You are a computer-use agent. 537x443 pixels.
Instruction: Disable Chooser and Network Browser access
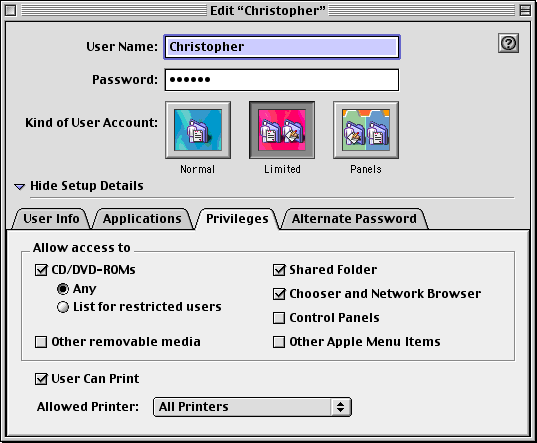point(279,294)
